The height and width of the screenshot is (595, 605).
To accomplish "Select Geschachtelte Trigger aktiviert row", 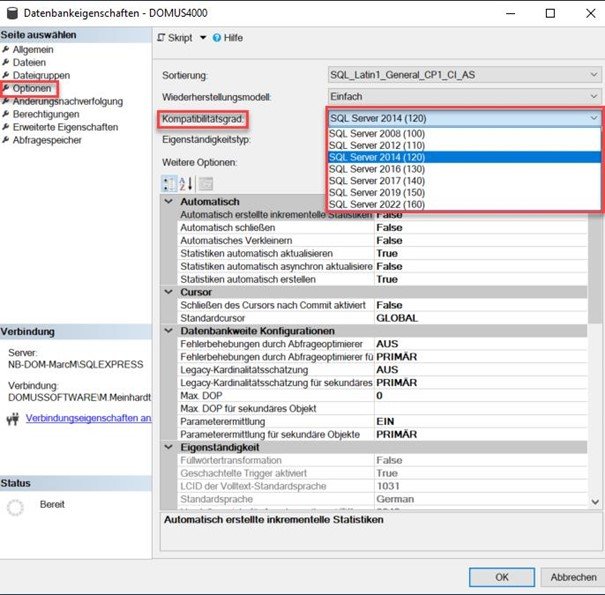I will click(x=382, y=473).
